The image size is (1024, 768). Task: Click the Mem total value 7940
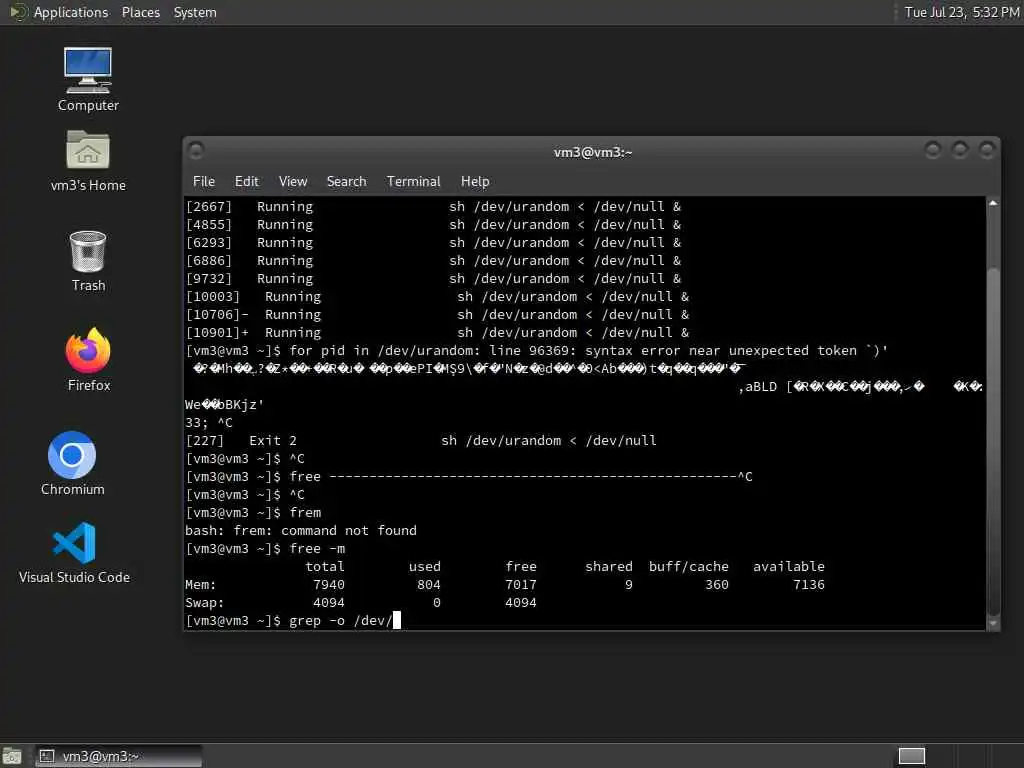coord(328,584)
